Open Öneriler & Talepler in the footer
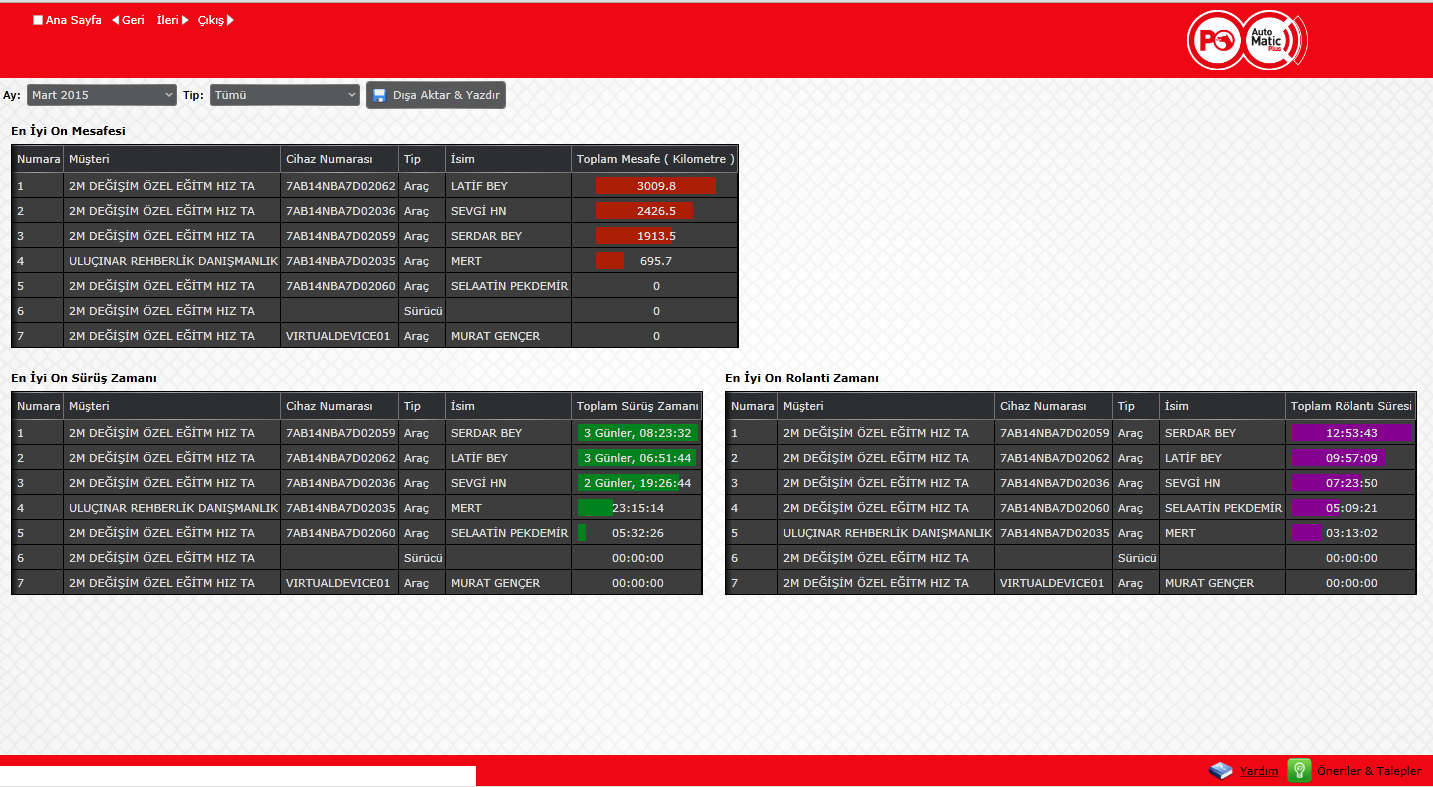The width and height of the screenshot is (1433, 787). (x=1369, y=771)
